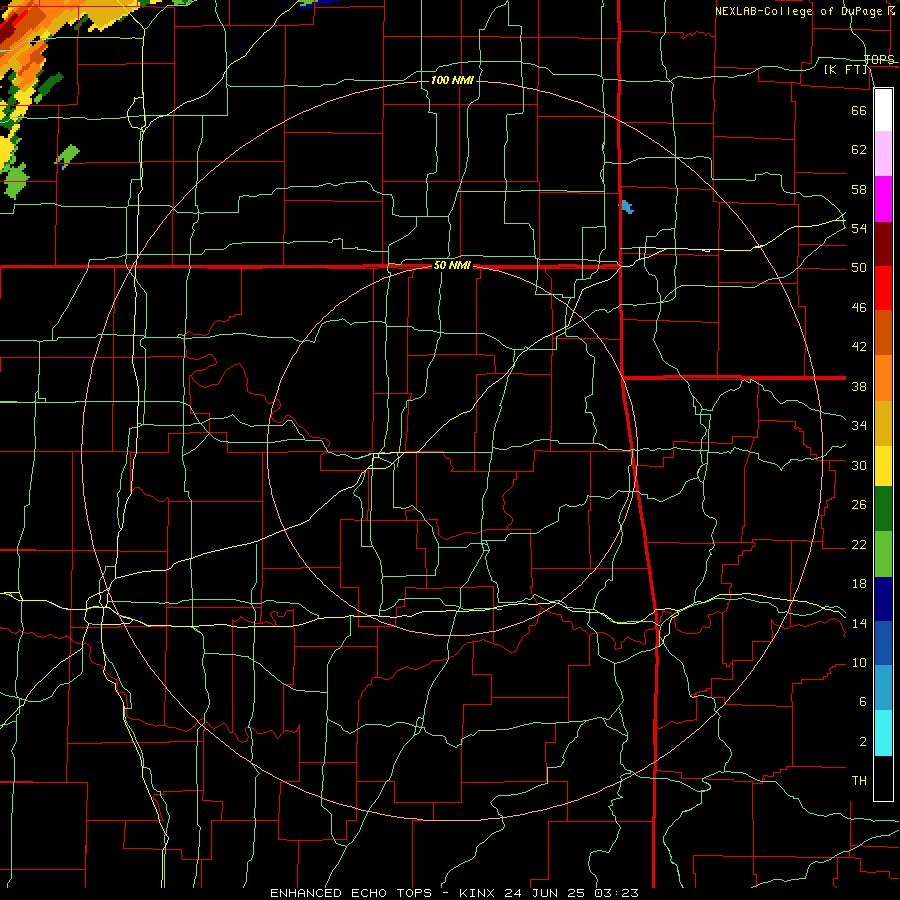The width and height of the screenshot is (900, 900).
Task: Click the legend value "26"
Action: 859,505
